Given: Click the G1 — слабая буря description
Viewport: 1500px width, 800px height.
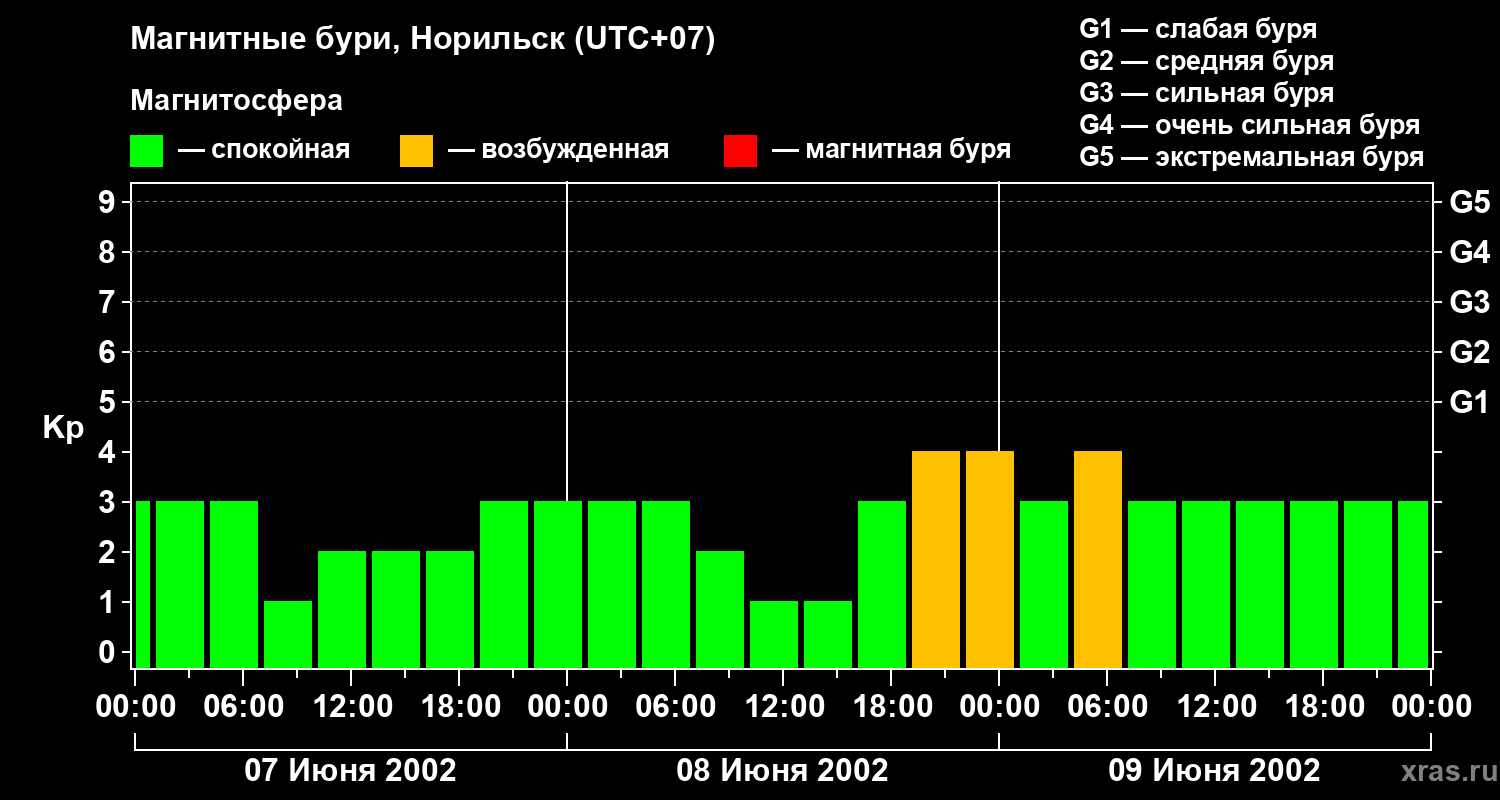Looking at the screenshot, I should click(1198, 29).
